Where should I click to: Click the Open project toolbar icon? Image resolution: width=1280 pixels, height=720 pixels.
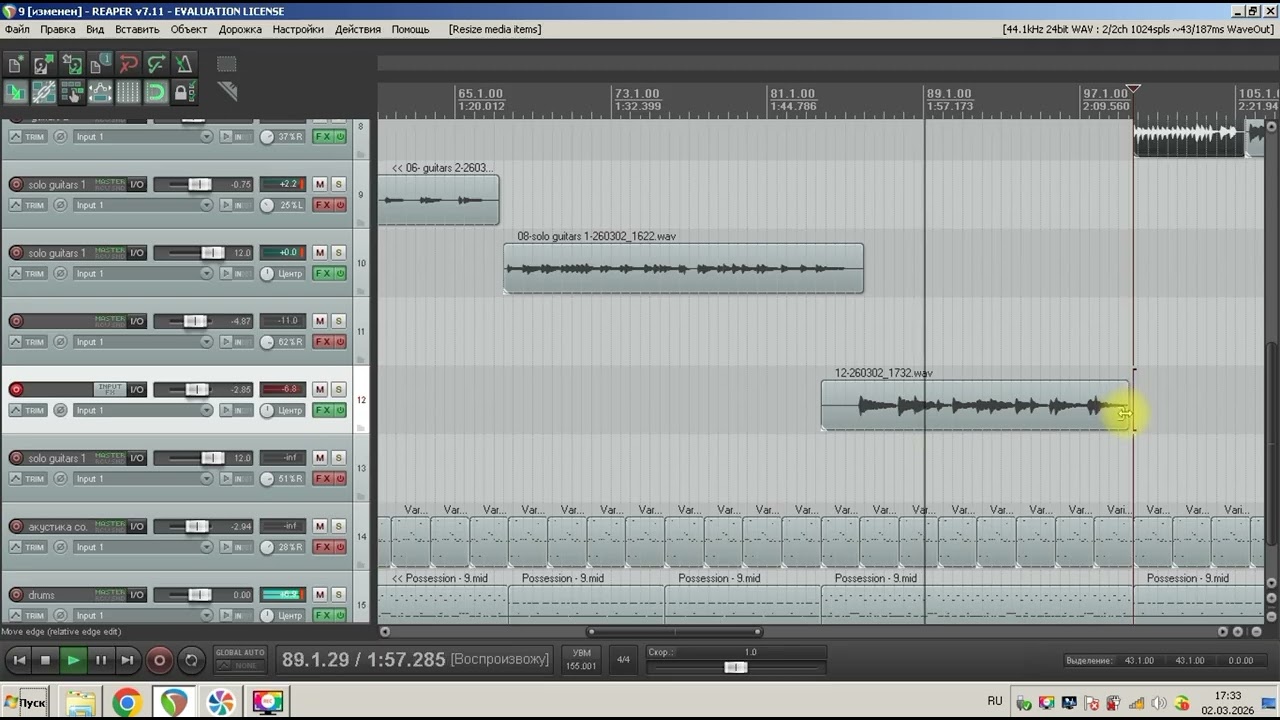[44, 65]
